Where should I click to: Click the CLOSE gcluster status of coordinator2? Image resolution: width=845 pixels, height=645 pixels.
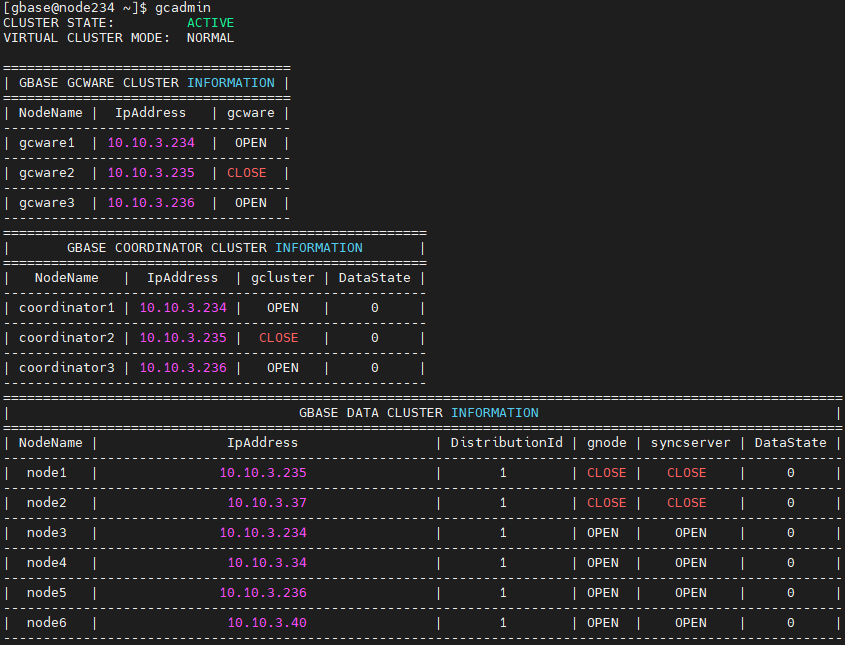point(279,338)
